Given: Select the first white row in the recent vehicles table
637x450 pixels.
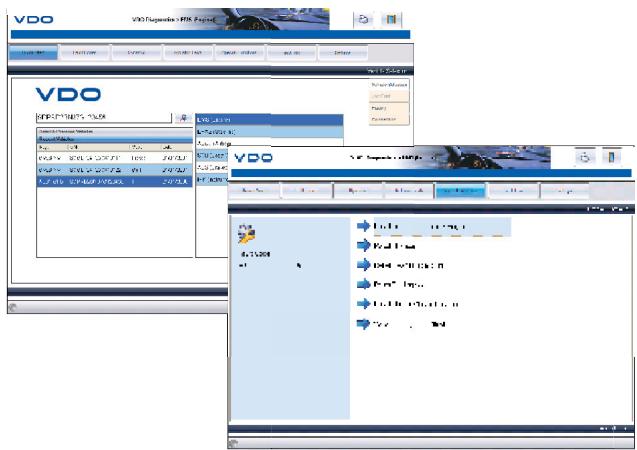Looking at the screenshot, I should pos(115,158).
